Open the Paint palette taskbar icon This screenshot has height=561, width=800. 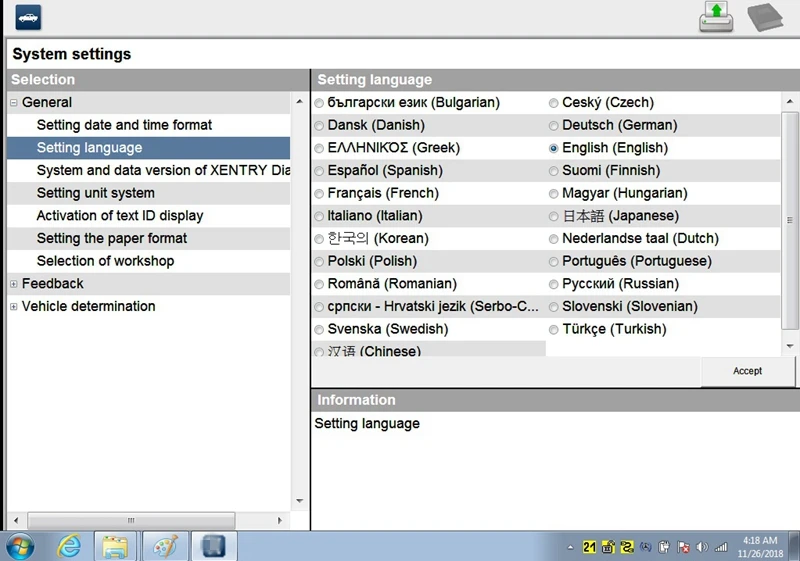click(165, 547)
